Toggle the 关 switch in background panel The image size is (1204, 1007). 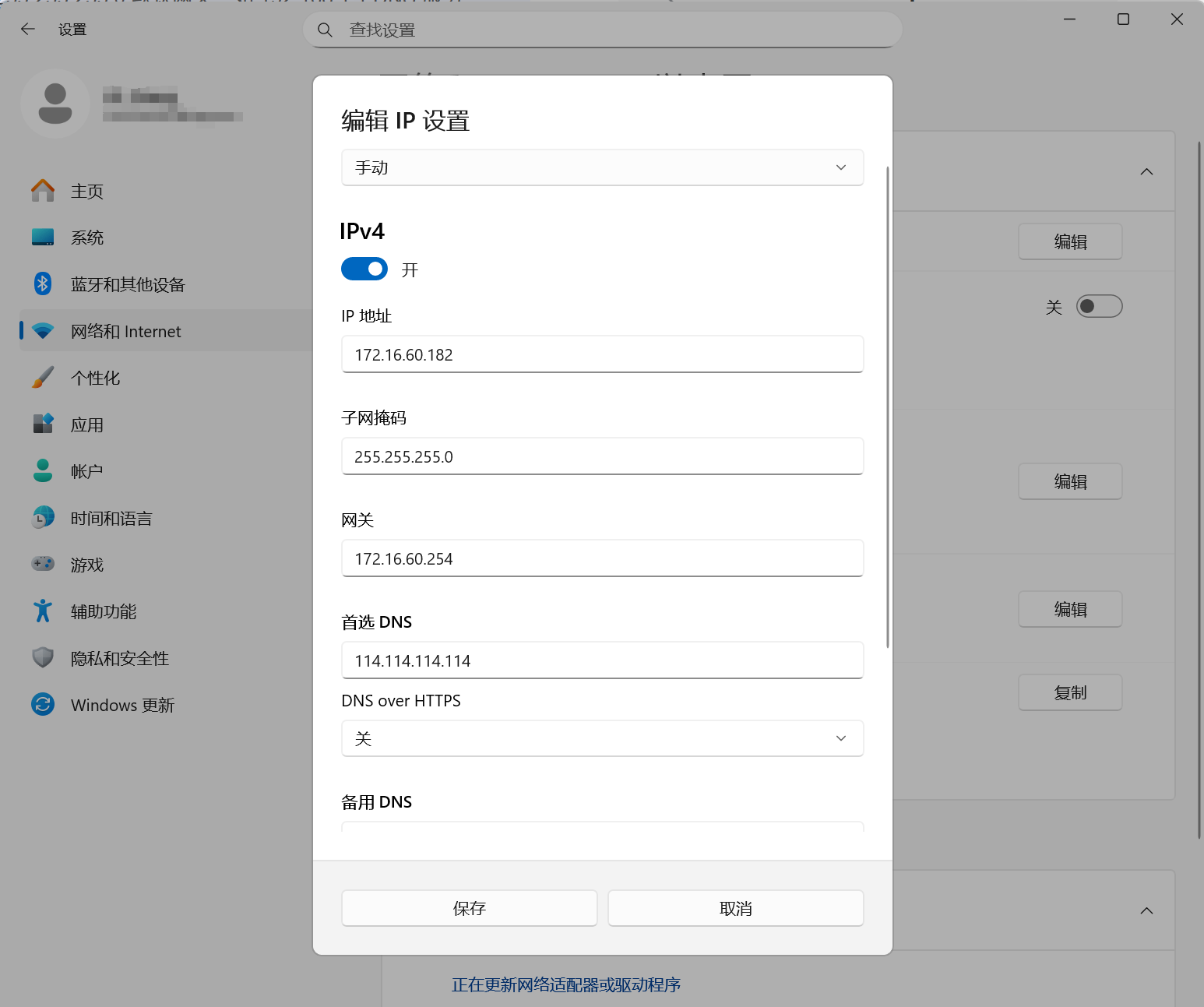1099,307
